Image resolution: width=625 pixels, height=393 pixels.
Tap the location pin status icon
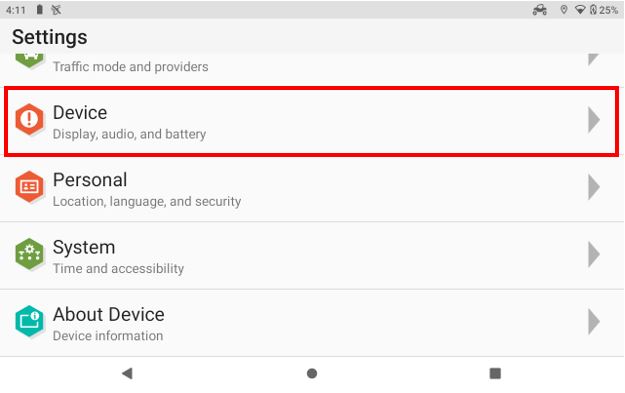[564, 10]
